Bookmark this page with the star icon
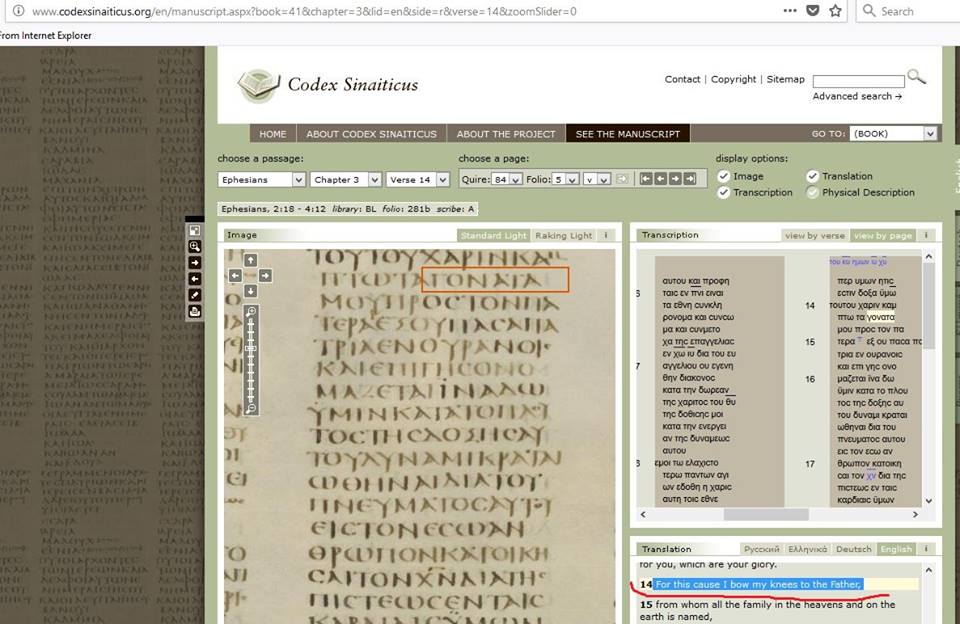The image size is (960, 624). click(x=836, y=11)
